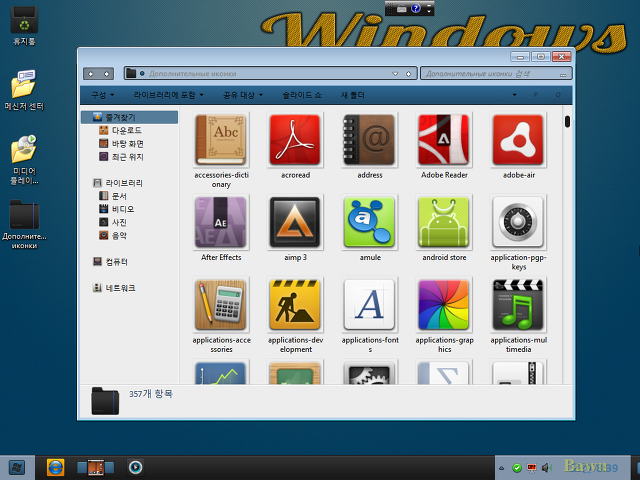The image size is (640, 480).
Task: Select 네트워크 in the navigation pane
Action: click(x=114, y=288)
